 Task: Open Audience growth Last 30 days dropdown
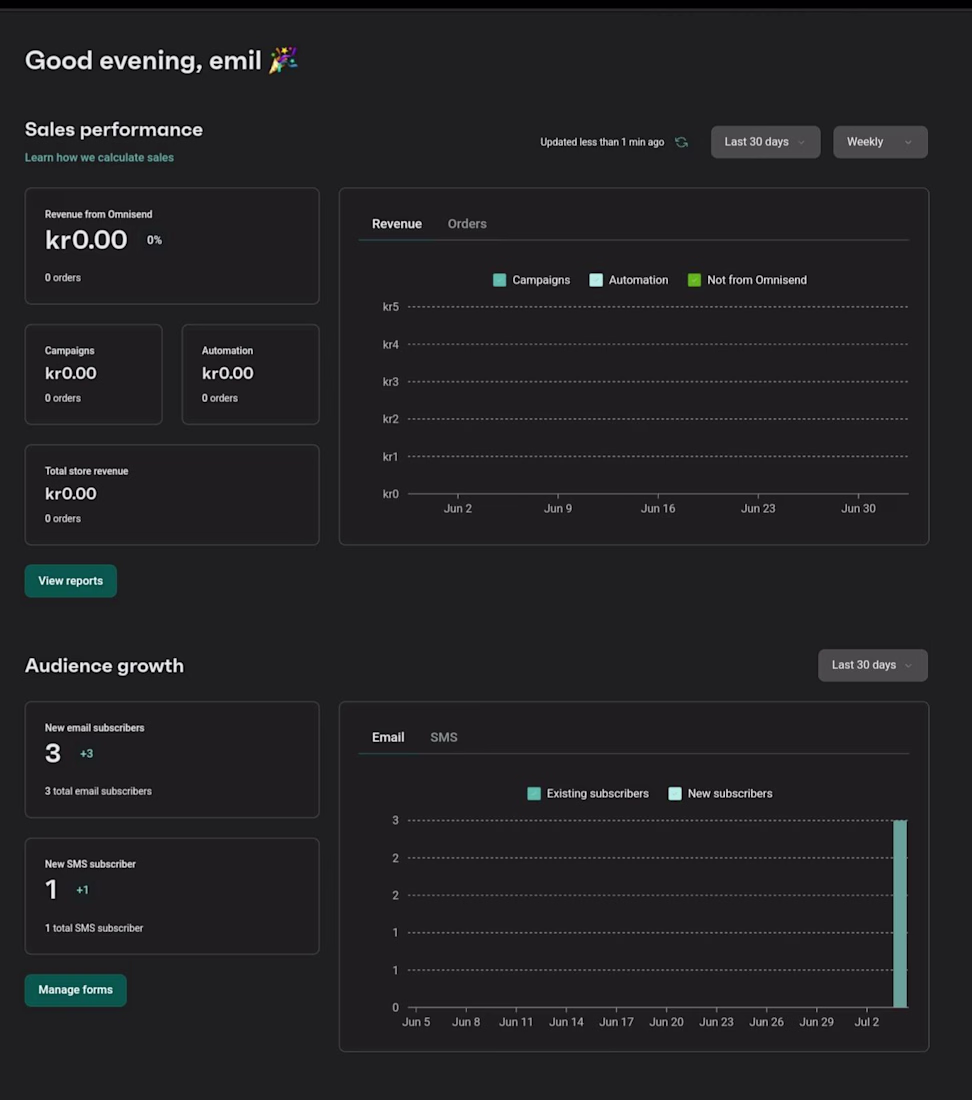(872, 665)
